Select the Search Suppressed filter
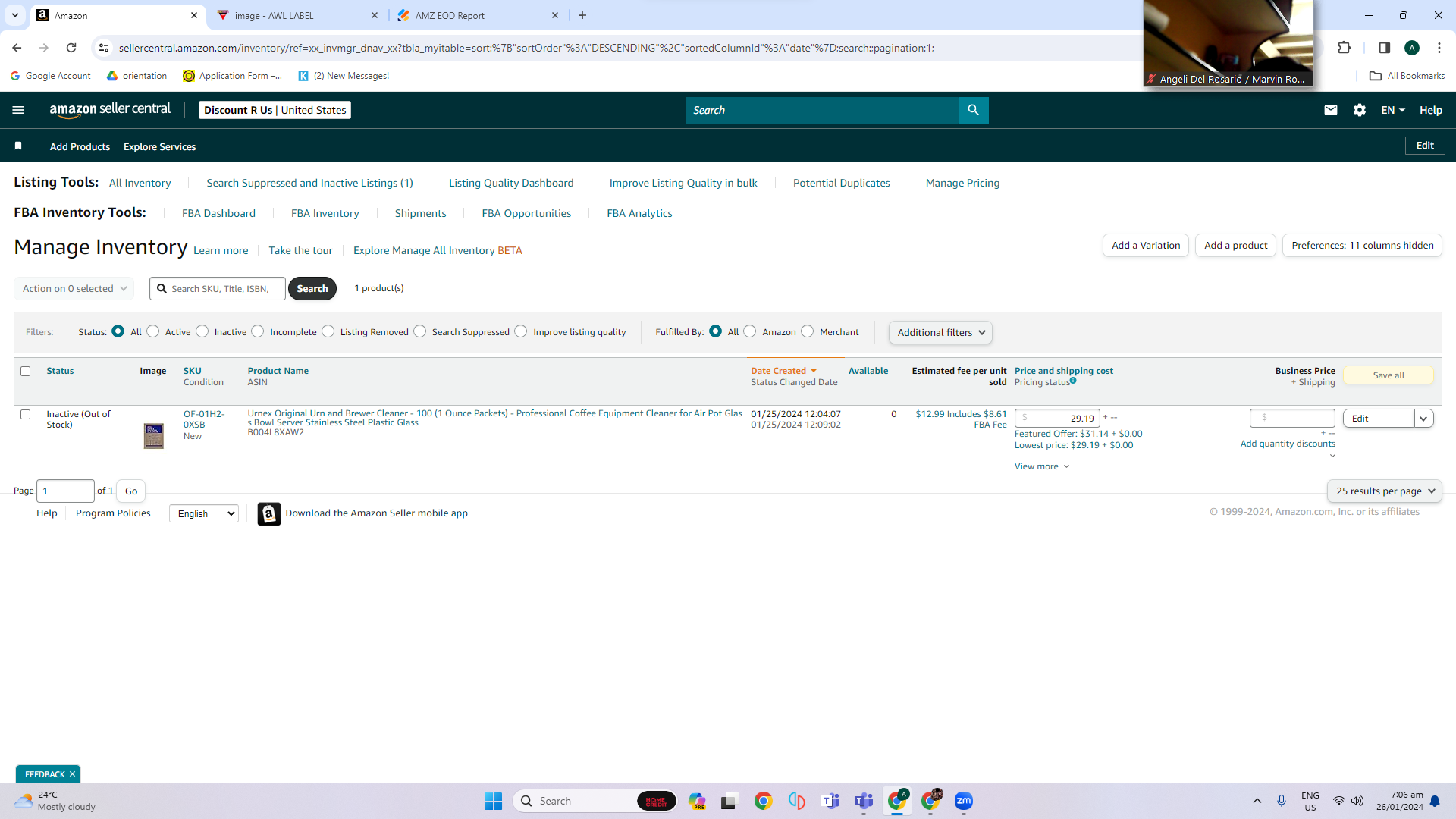Screen dimensions: 1456x819 click(x=420, y=331)
